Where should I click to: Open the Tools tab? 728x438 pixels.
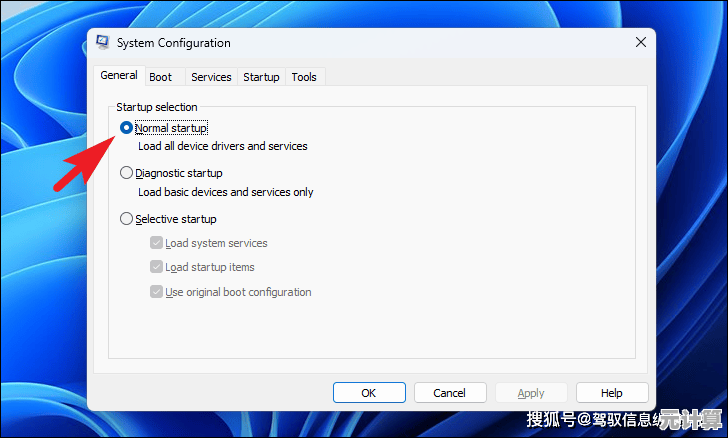[x=304, y=77]
